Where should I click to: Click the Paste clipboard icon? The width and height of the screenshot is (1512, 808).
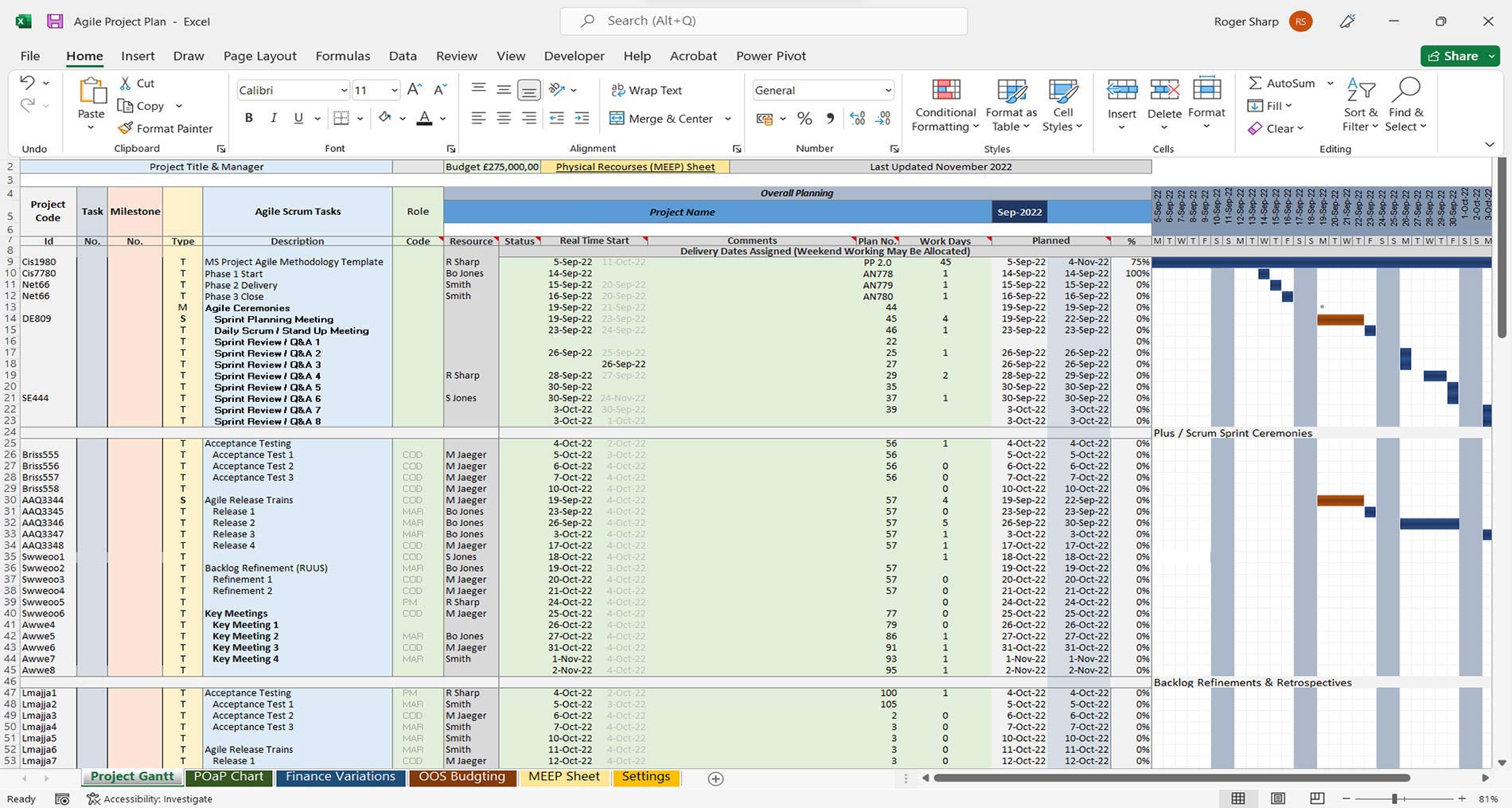coord(92,92)
